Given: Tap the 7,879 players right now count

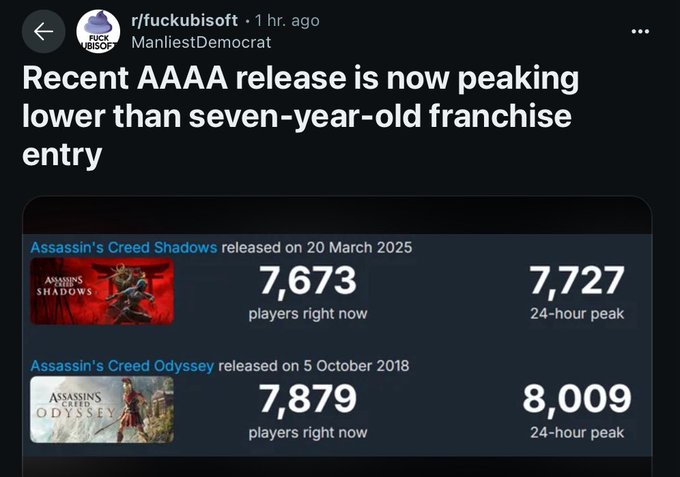Looking at the screenshot, I should point(308,399).
